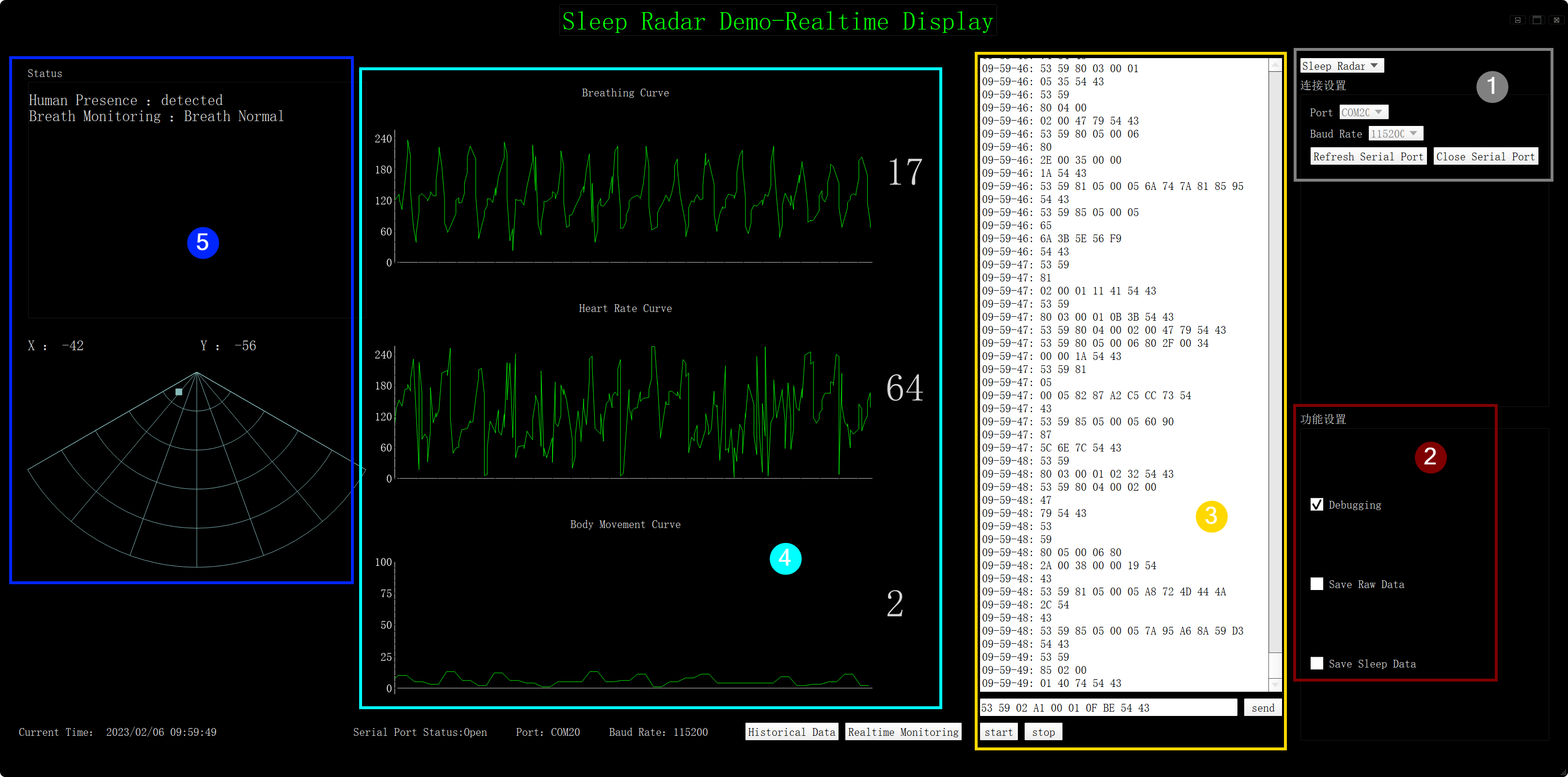Click the log scrollbar down arrow

1275,684
